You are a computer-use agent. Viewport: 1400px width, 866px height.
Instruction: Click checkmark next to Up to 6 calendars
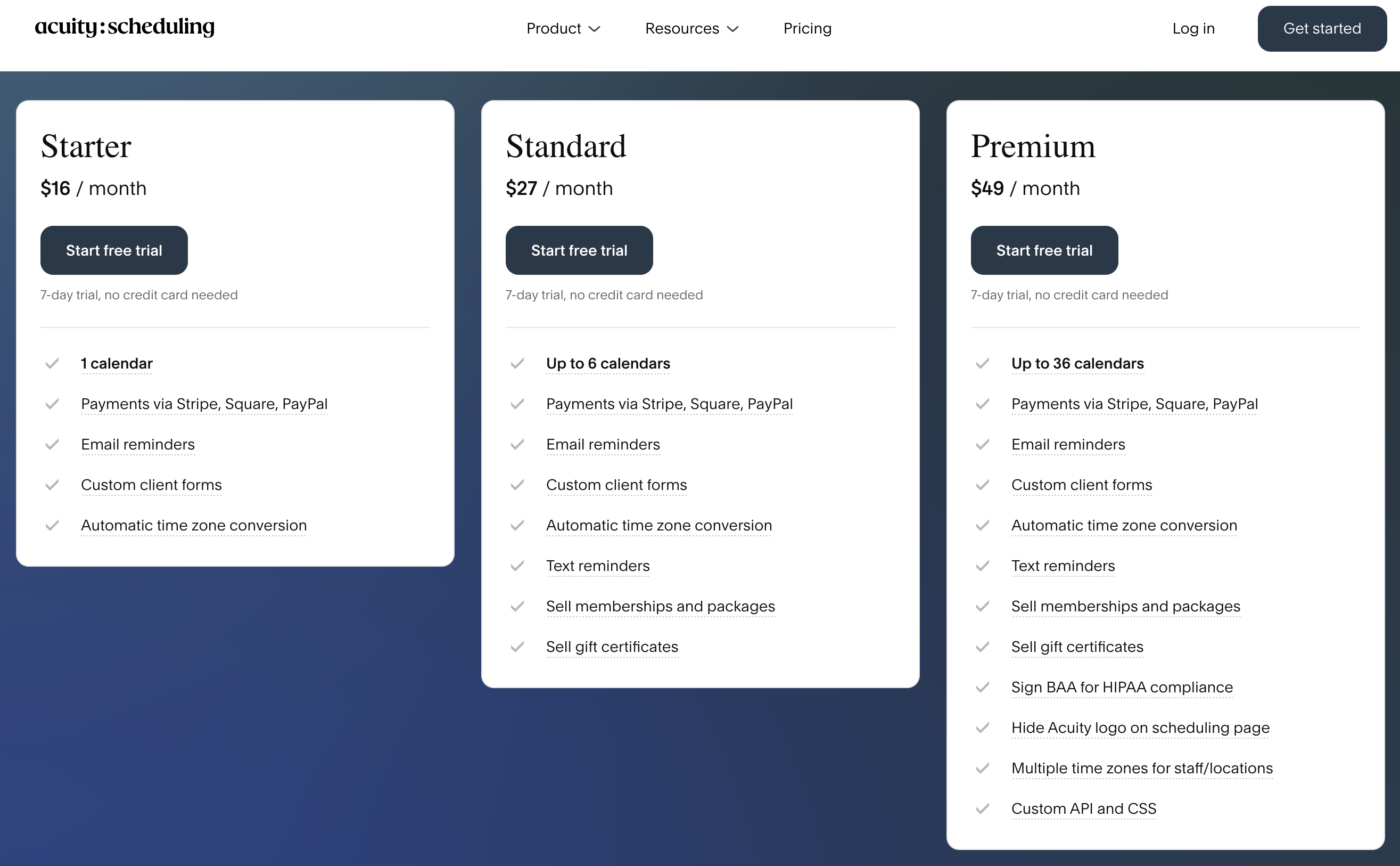pos(517,364)
